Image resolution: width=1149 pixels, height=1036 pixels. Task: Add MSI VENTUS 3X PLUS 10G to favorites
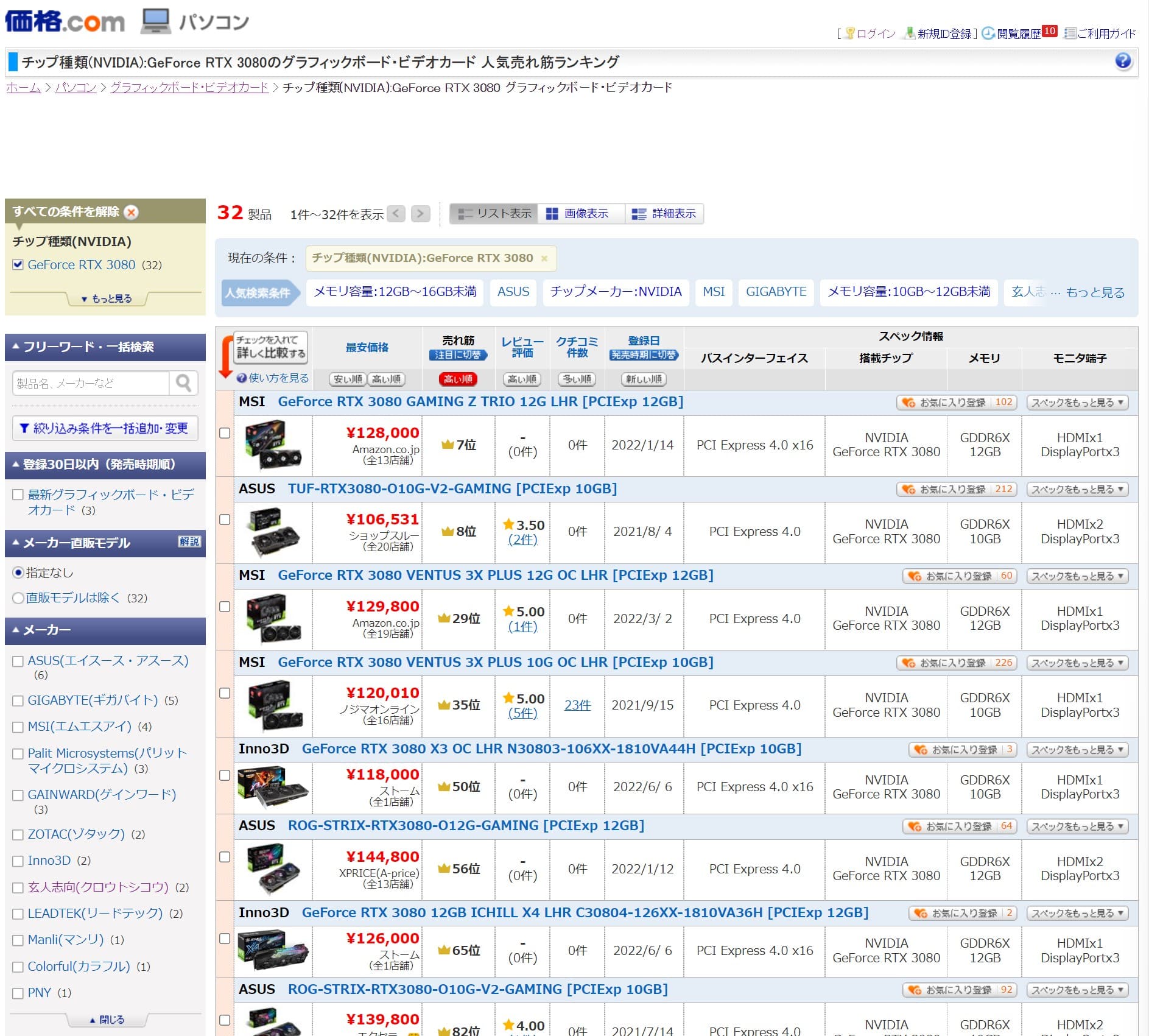(957, 663)
